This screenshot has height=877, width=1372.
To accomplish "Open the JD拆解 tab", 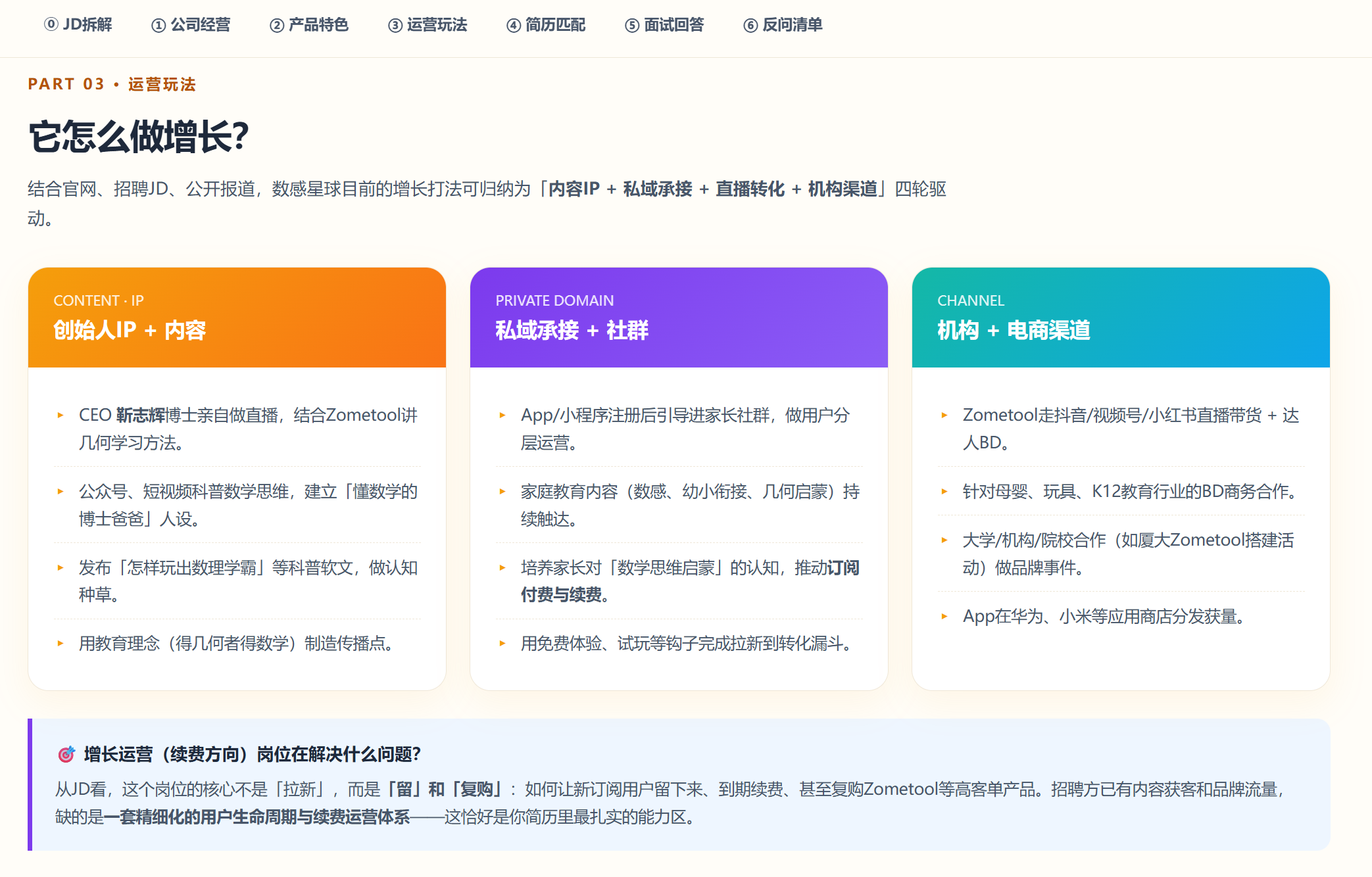I will 78,25.
